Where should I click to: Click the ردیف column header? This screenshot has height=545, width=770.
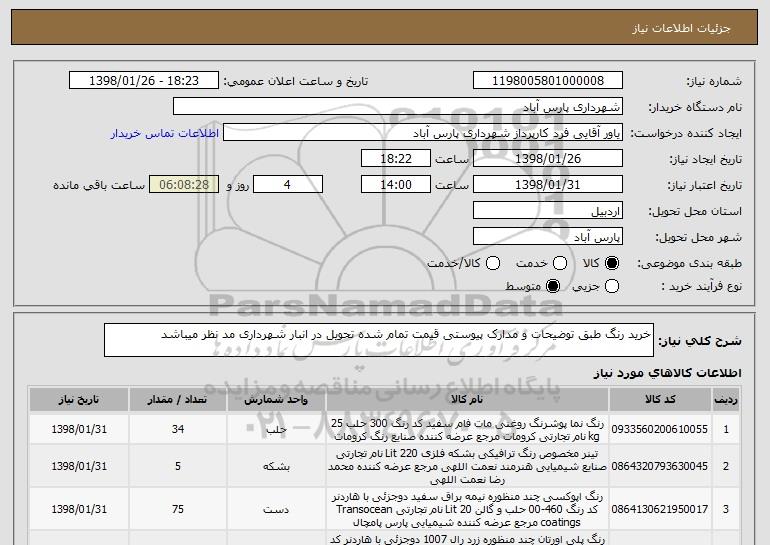726,400
